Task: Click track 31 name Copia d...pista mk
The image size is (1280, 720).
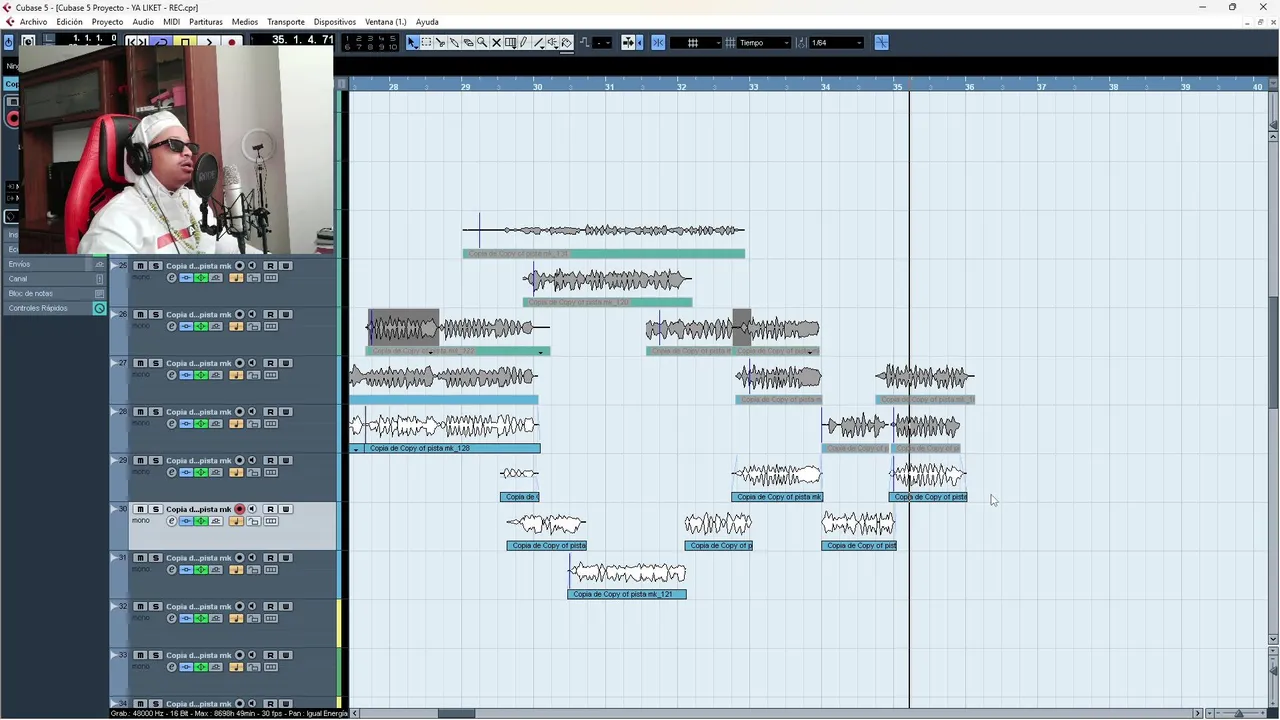Action: point(199,558)
